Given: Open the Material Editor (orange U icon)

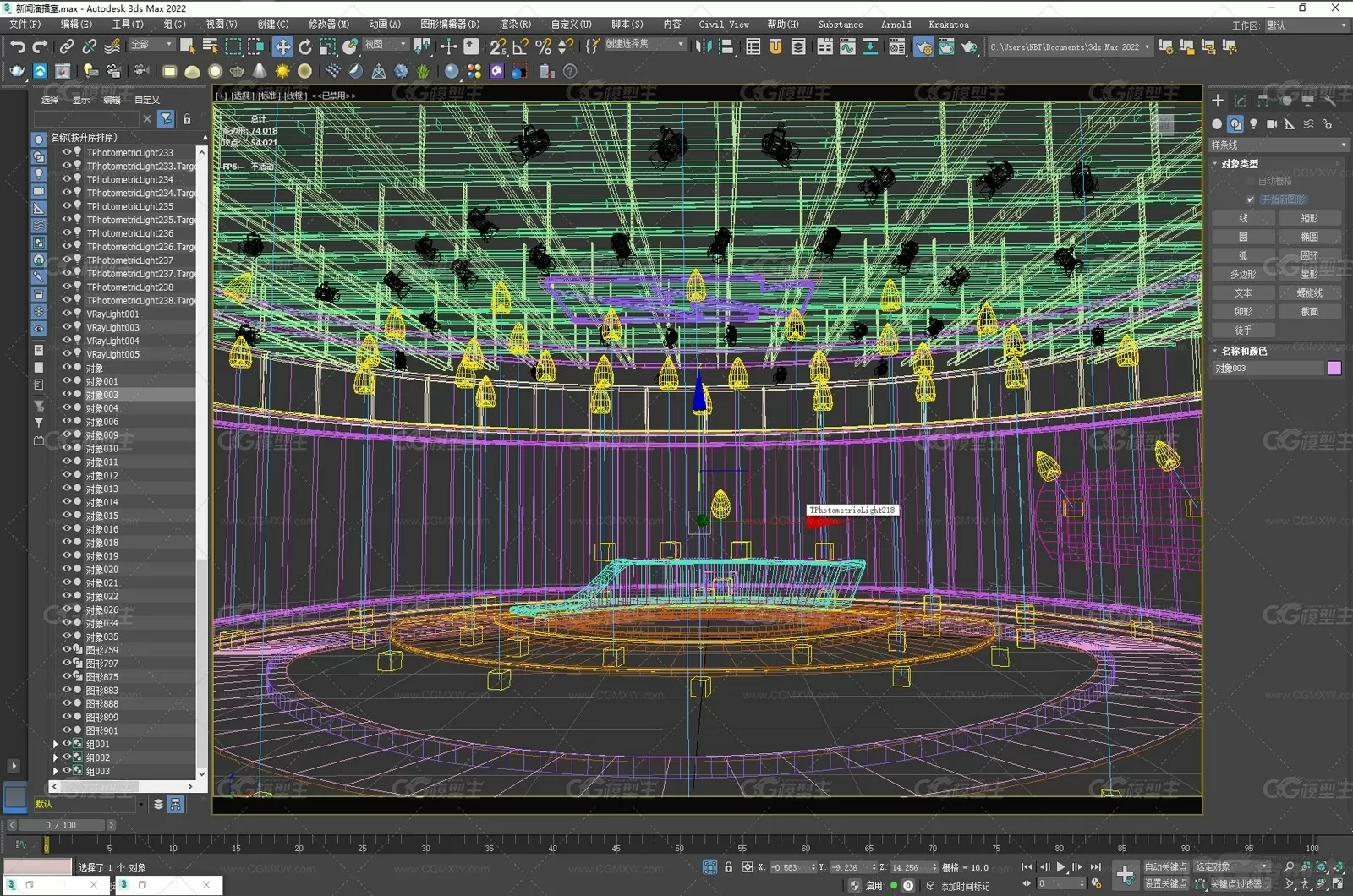Looking at the screenshot, I should pos(775,46).
